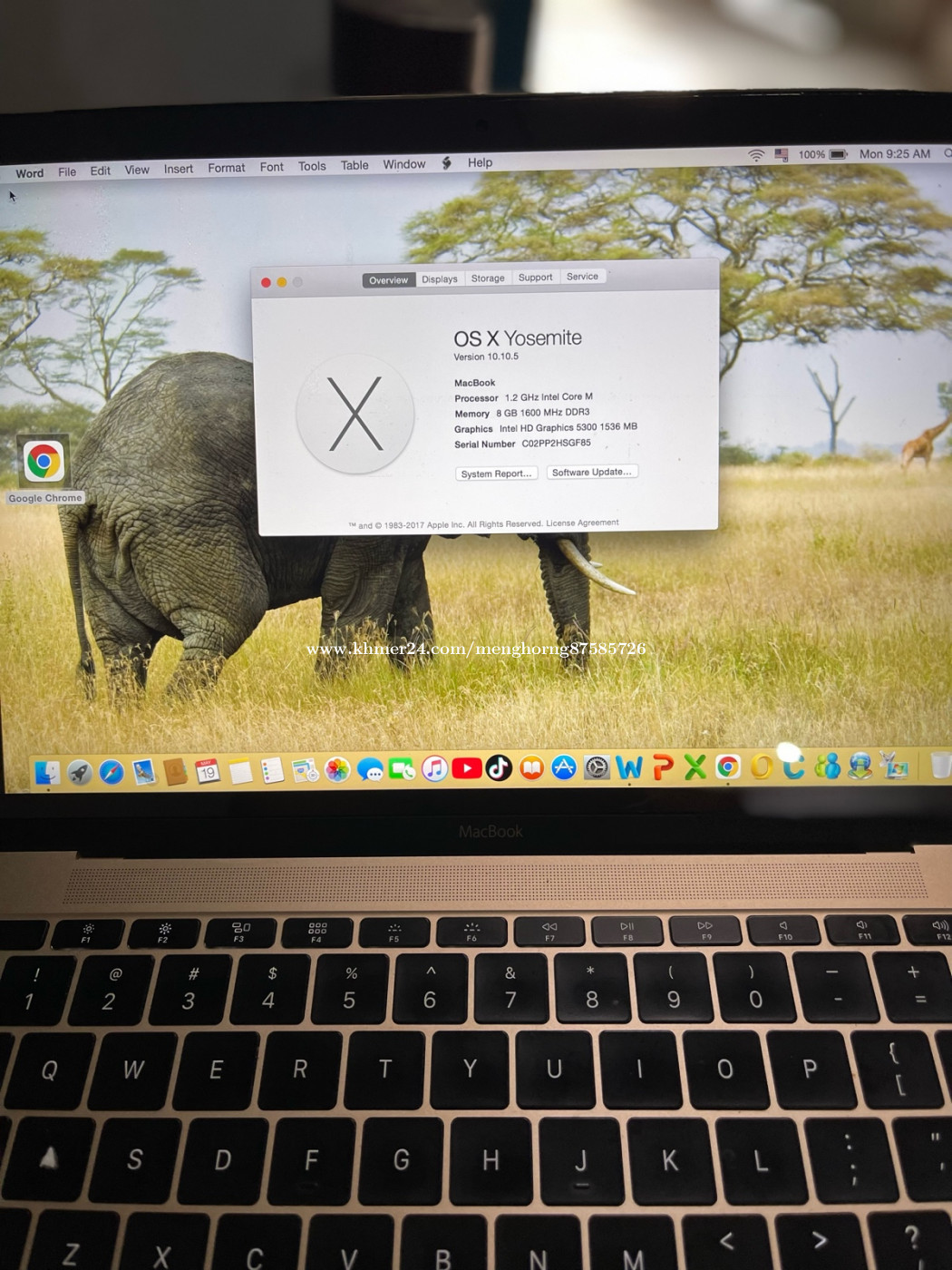Open Excel icon in Dock

pyautogui.click(x=695, y=767)
